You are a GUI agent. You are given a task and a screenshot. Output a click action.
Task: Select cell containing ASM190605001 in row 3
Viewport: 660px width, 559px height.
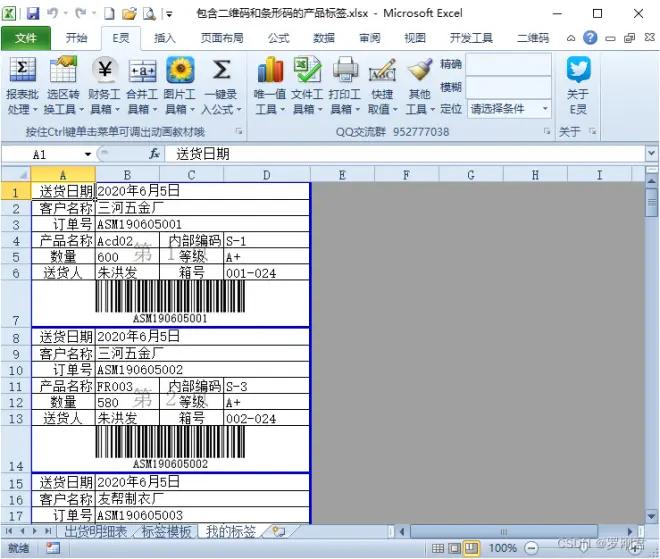pos(202,224)
